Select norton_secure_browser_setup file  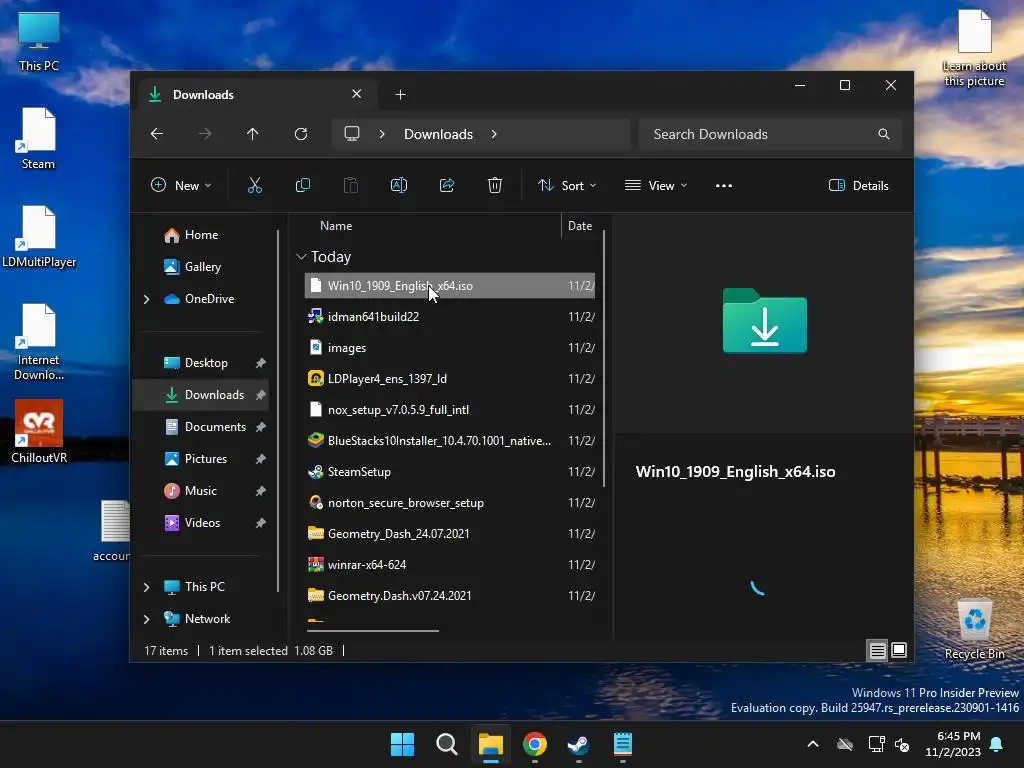[x=450, y=503]
